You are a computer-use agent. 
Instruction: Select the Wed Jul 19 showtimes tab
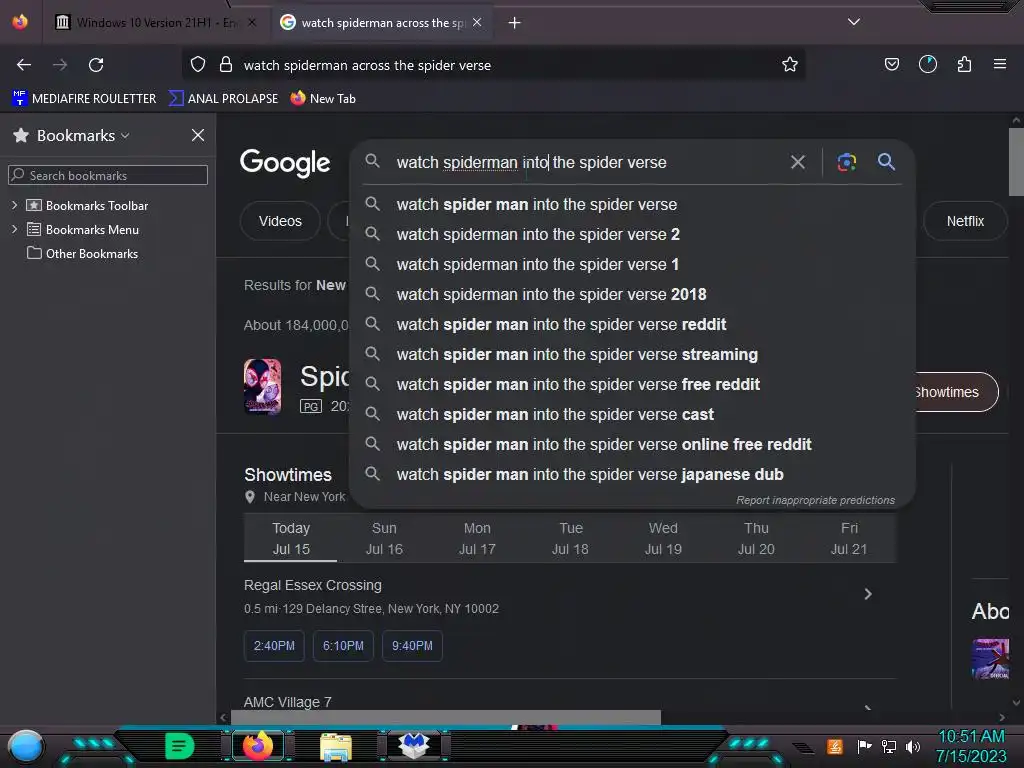[x=663, y=538]
